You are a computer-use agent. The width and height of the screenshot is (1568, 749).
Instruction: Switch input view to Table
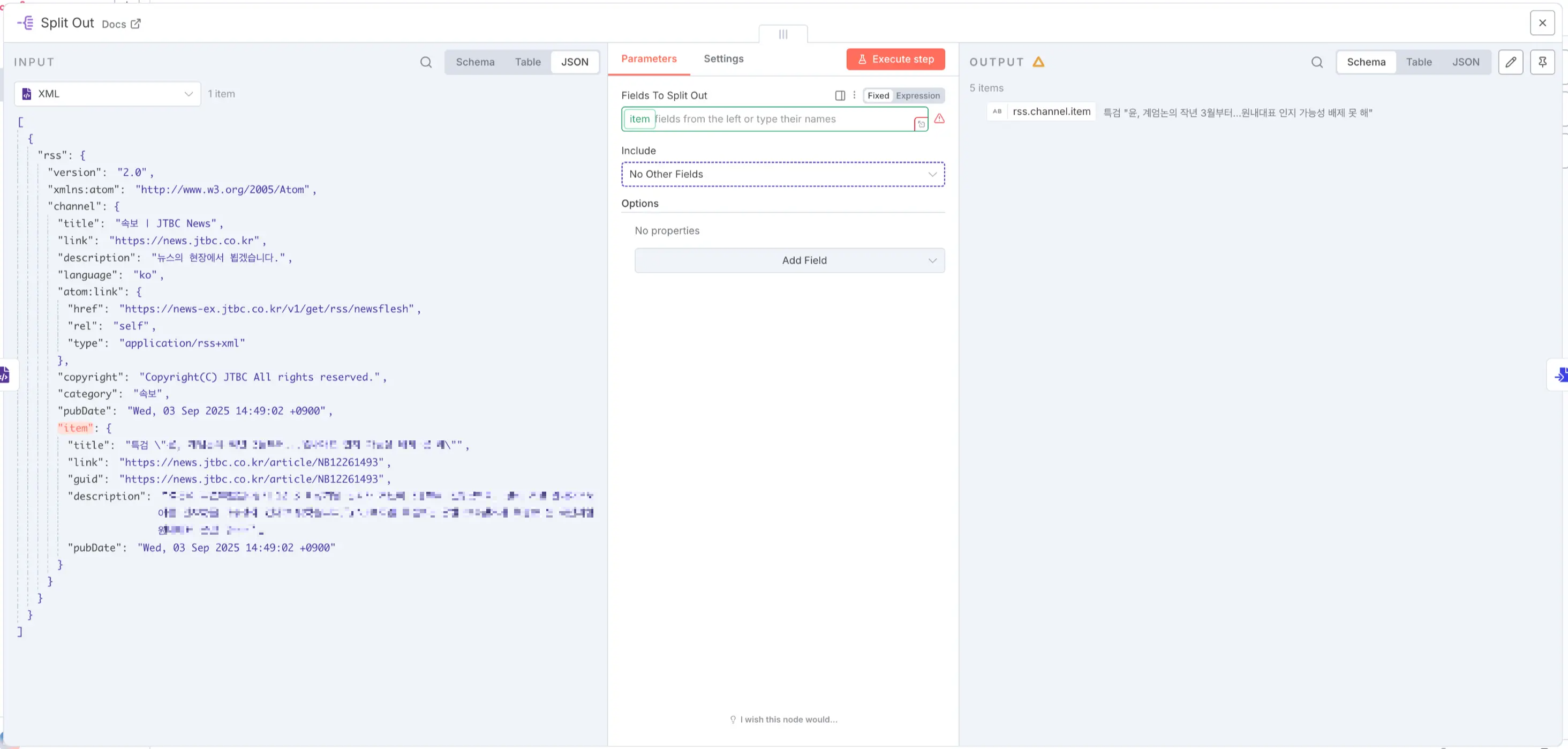click(x=527, y=62)
